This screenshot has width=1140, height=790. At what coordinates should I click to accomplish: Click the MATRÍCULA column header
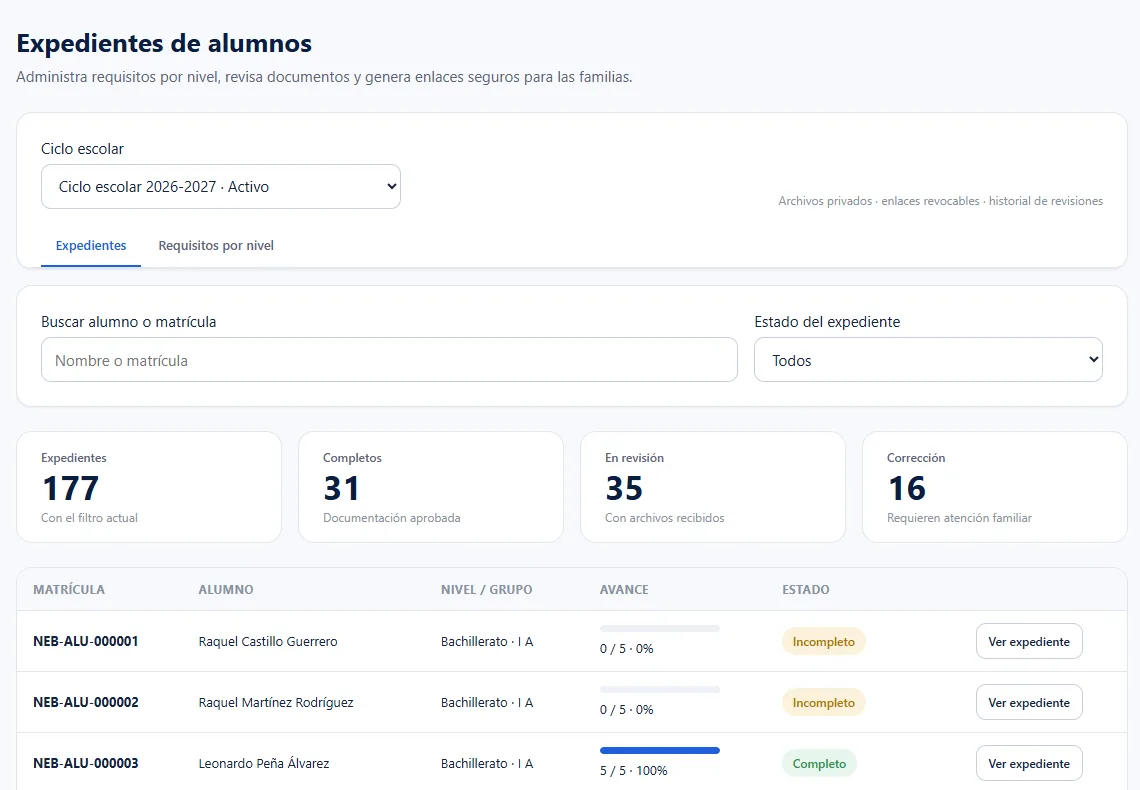(x=69, y=589)
